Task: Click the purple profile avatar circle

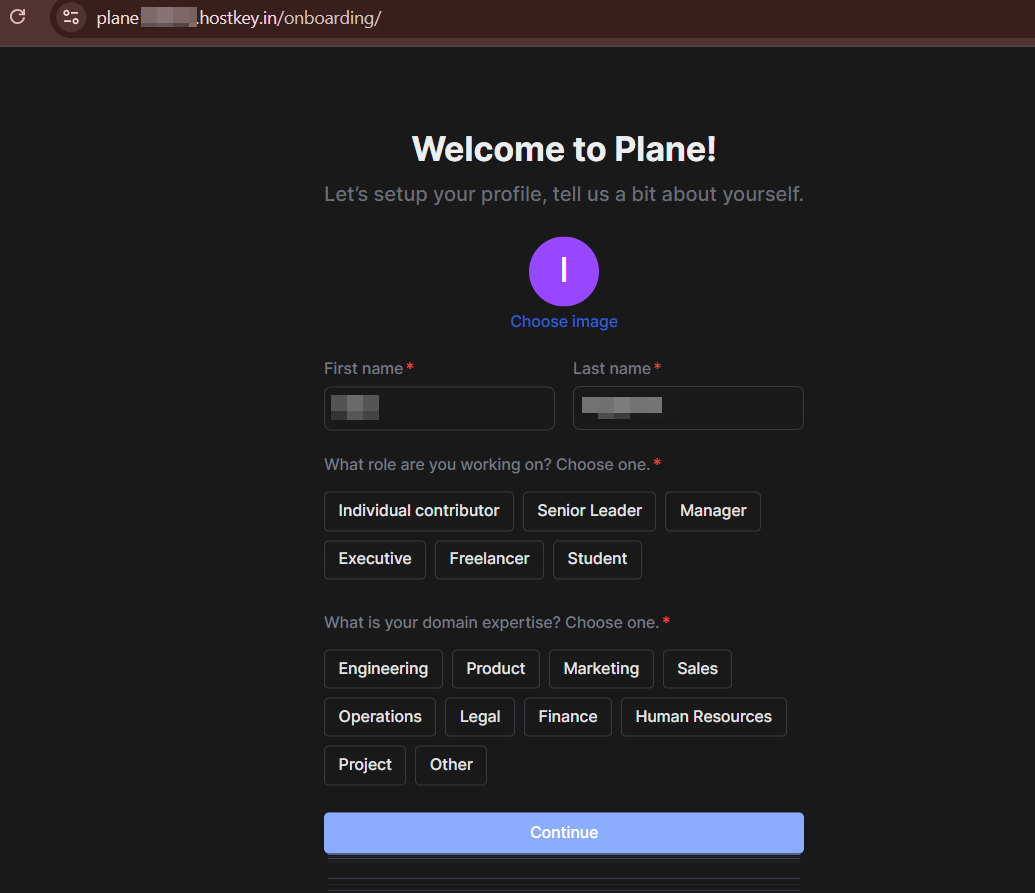Action: pyautogui.click(x=564, y=271)
